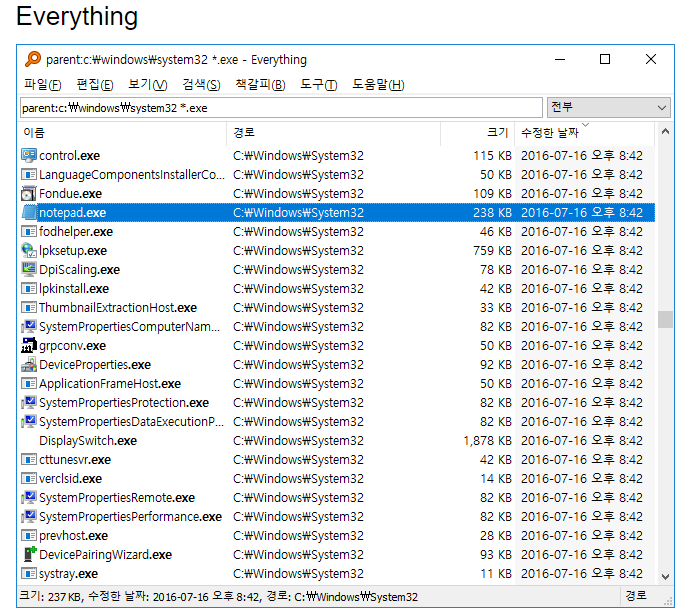Click the ApplicationFrameHost.exe file icon

pos(29,383)
